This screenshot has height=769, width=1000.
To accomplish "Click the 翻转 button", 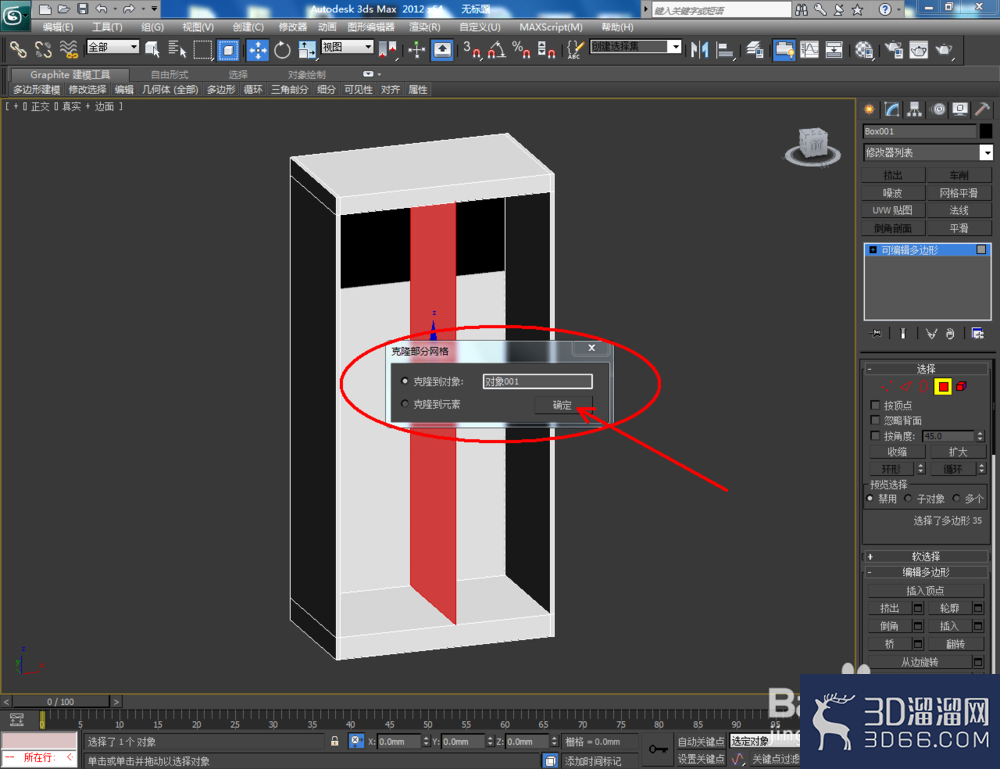I will (x=955, y=644).
